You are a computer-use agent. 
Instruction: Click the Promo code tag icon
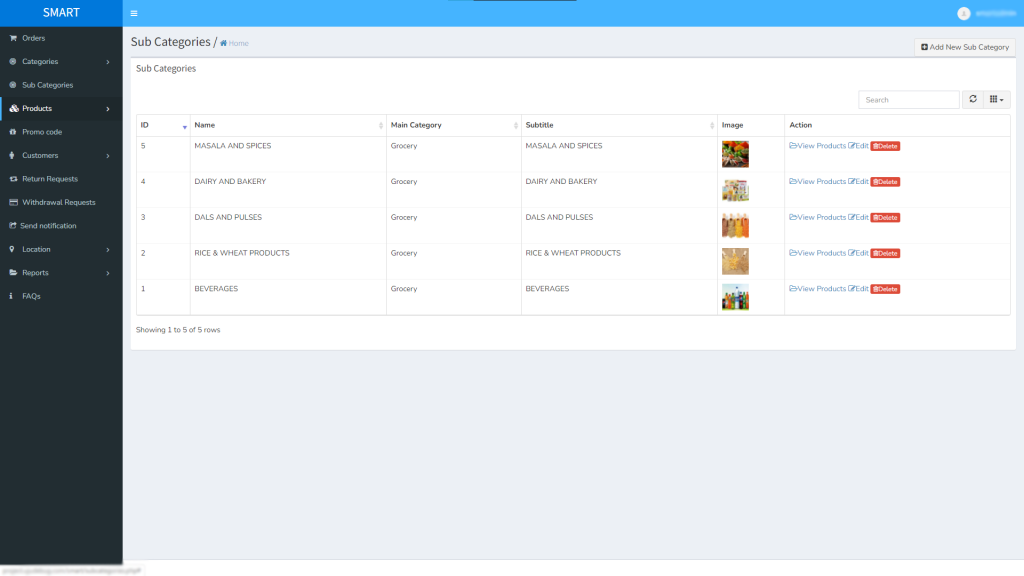[14, 131]
